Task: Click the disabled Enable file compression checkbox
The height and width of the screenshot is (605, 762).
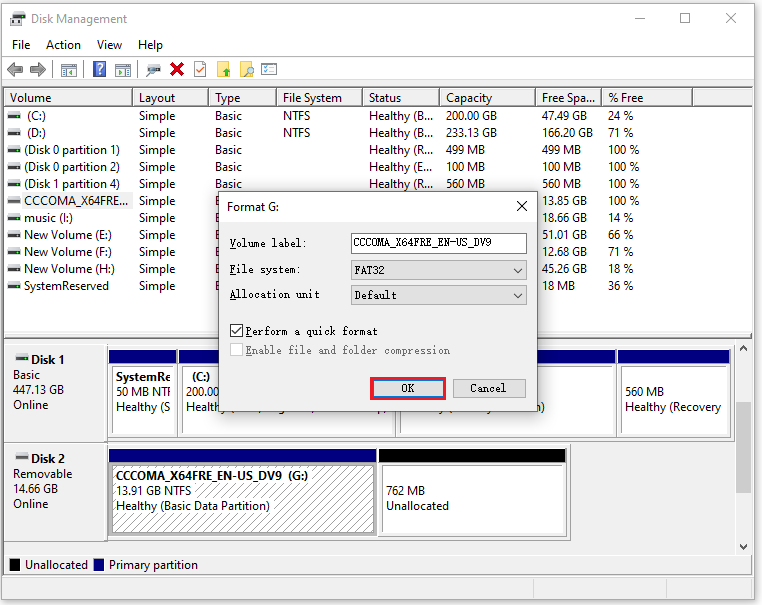Action: pyautogui.click(x=237, y=350)
